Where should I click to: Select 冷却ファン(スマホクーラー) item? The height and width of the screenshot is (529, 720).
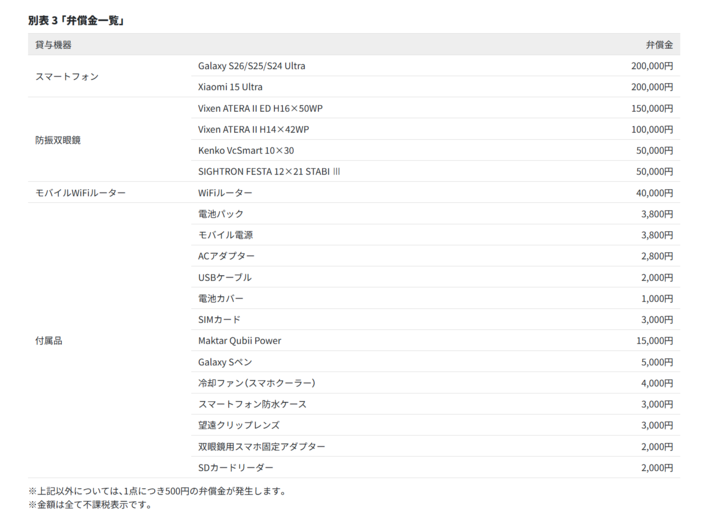(x=256, y=383)
